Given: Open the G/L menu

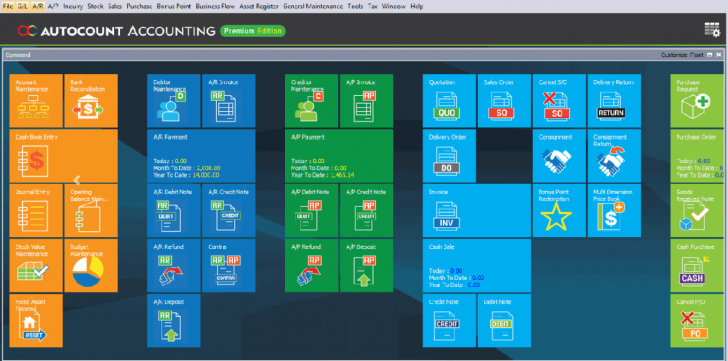Looking at the screenshot, I should [x=23, y=6].
